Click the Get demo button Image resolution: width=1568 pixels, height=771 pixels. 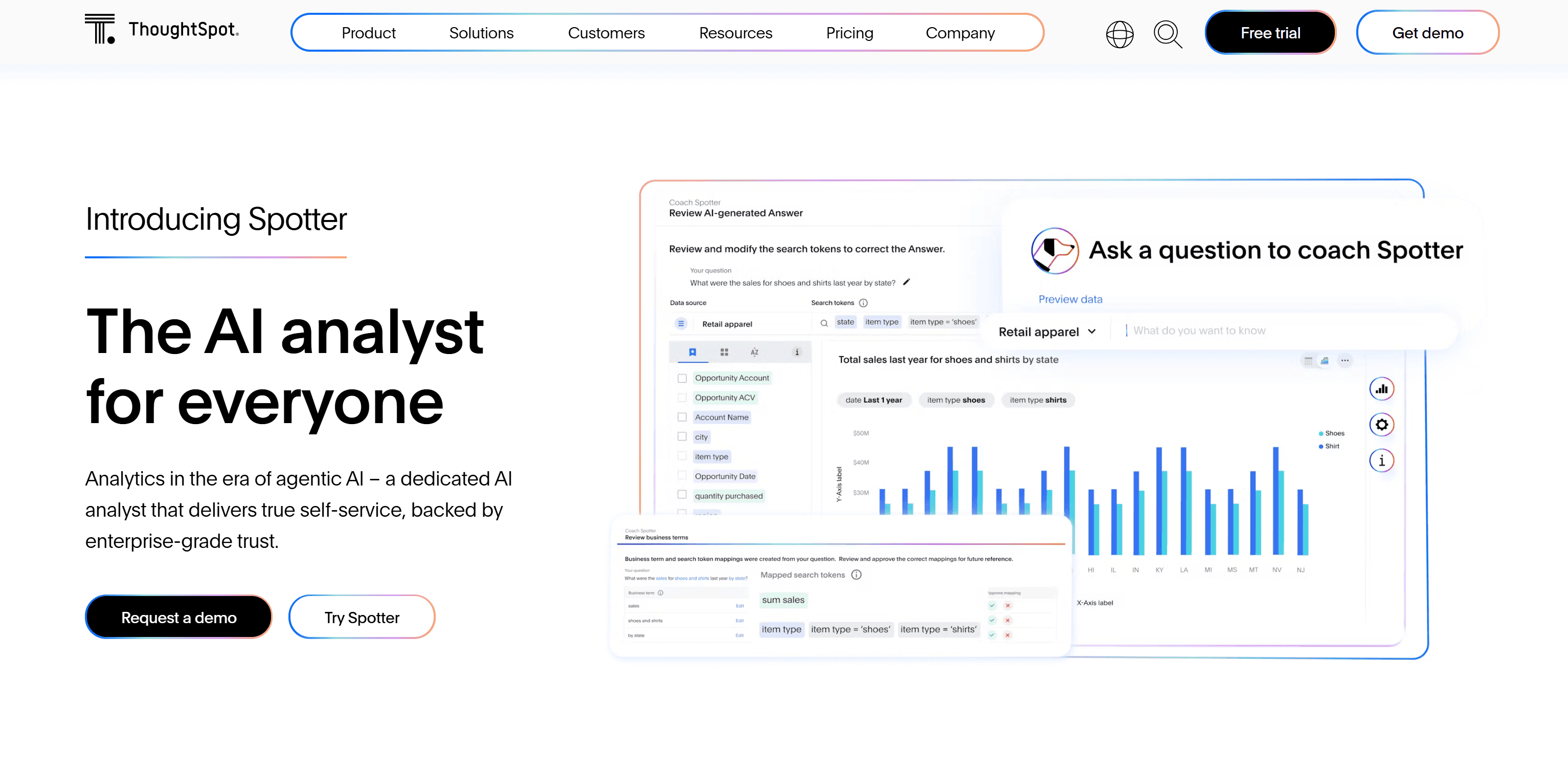click(1427, 33)
